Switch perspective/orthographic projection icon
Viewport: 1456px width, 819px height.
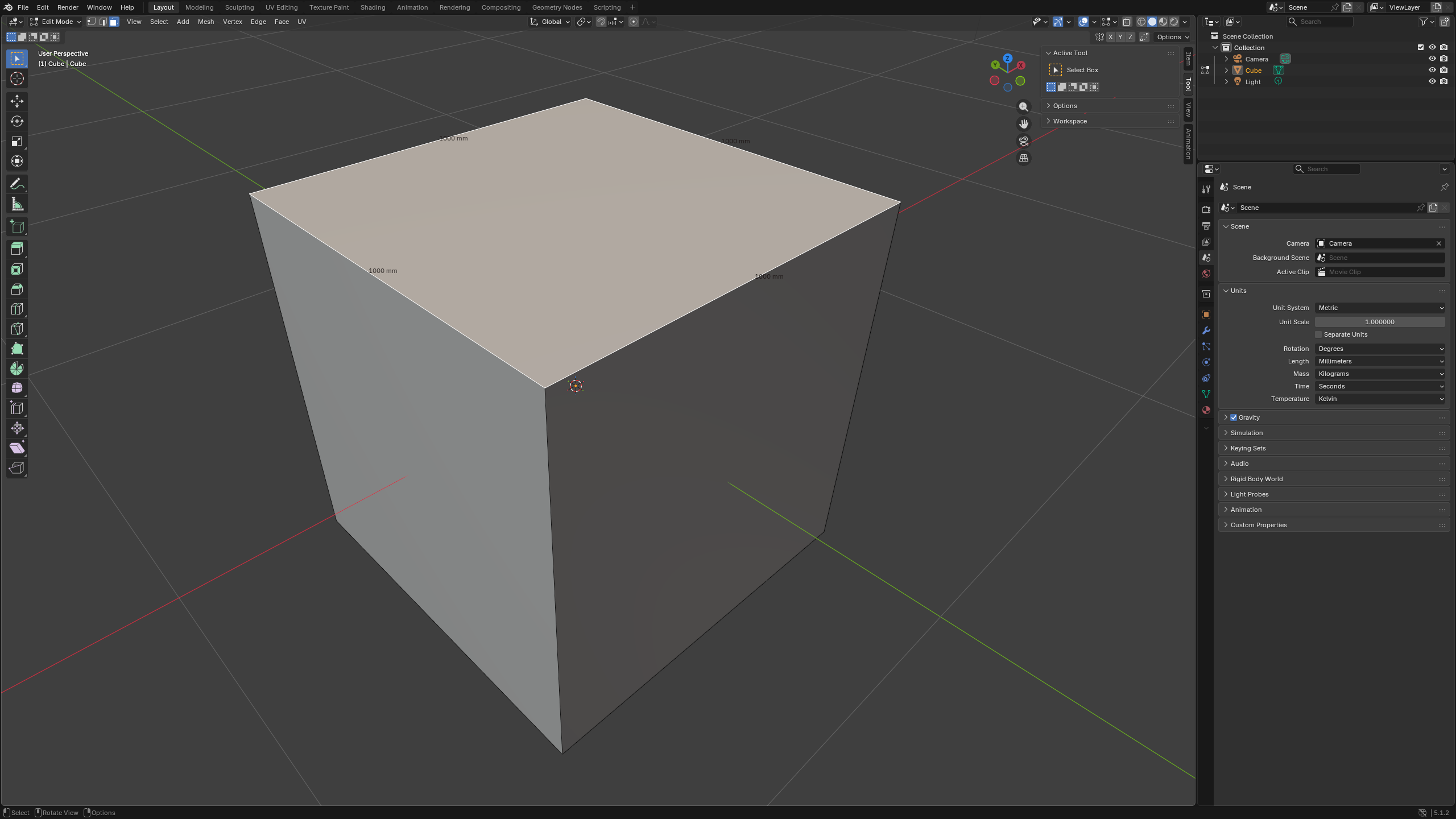1023,158
